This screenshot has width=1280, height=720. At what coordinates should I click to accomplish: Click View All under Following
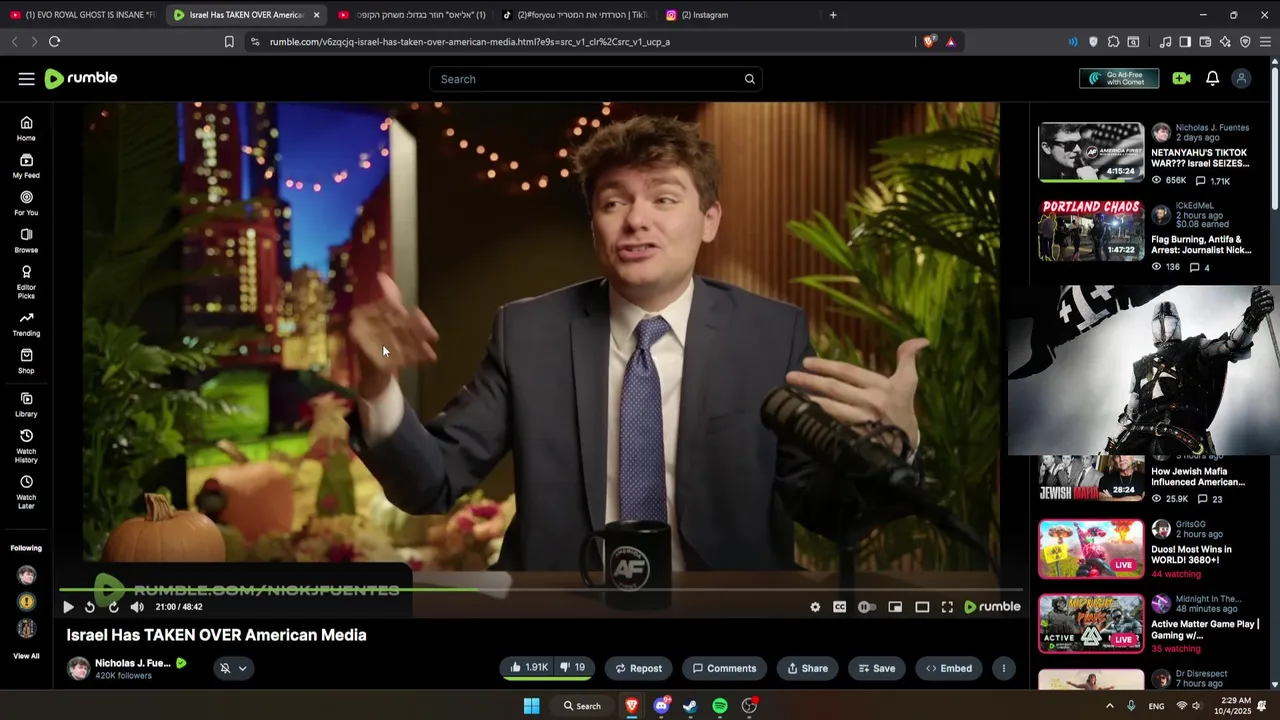pyautogui.click(x=26, y=656)
